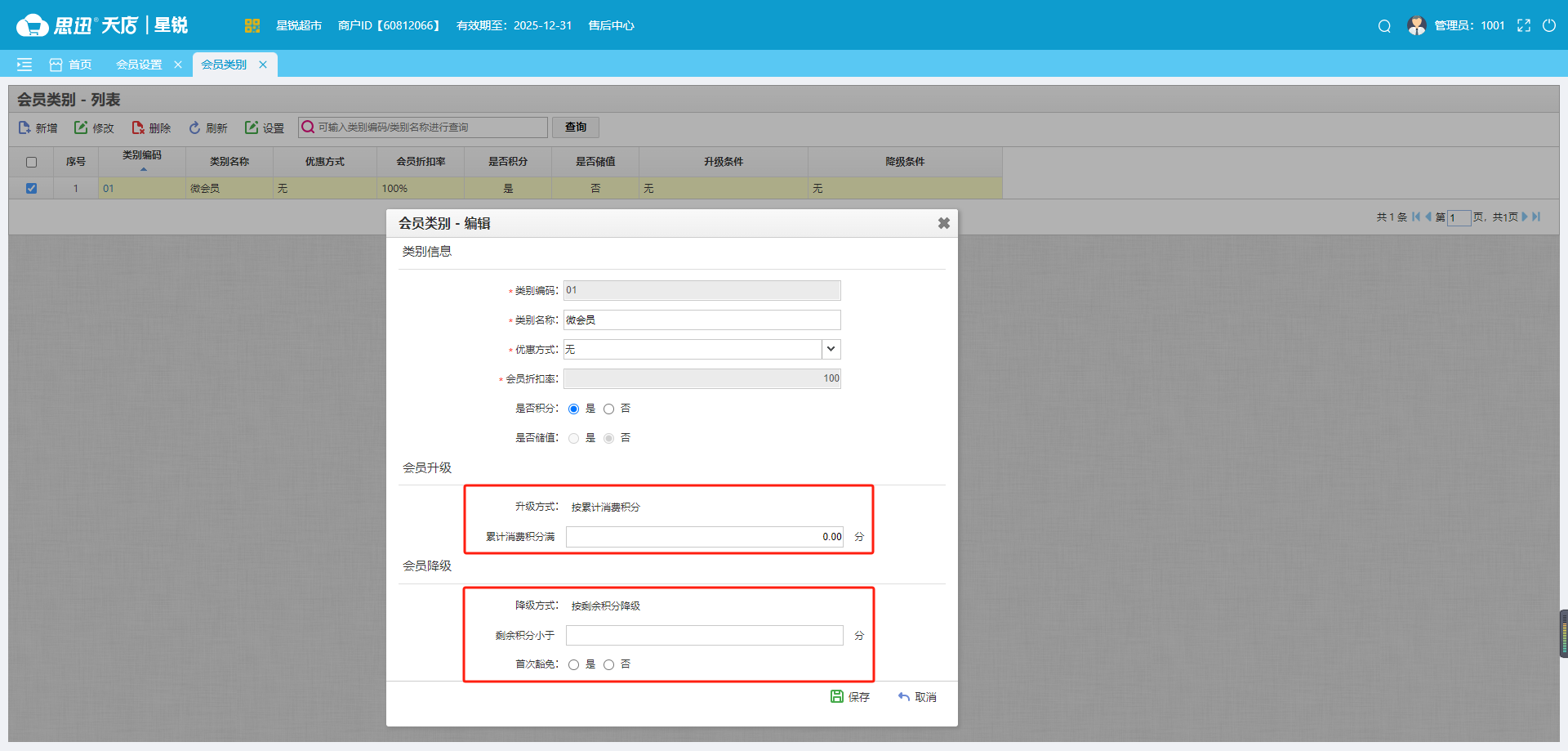Refresh the list via the 刷新 icon
This screenshot has height=751, width=1568.
pyautogui.click(x=194, y=127)
